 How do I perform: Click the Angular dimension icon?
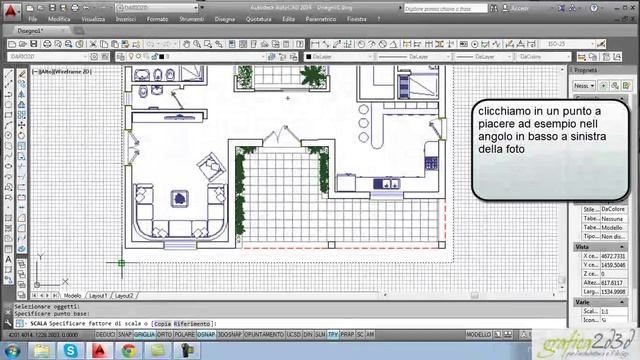(x=394, y=44)
